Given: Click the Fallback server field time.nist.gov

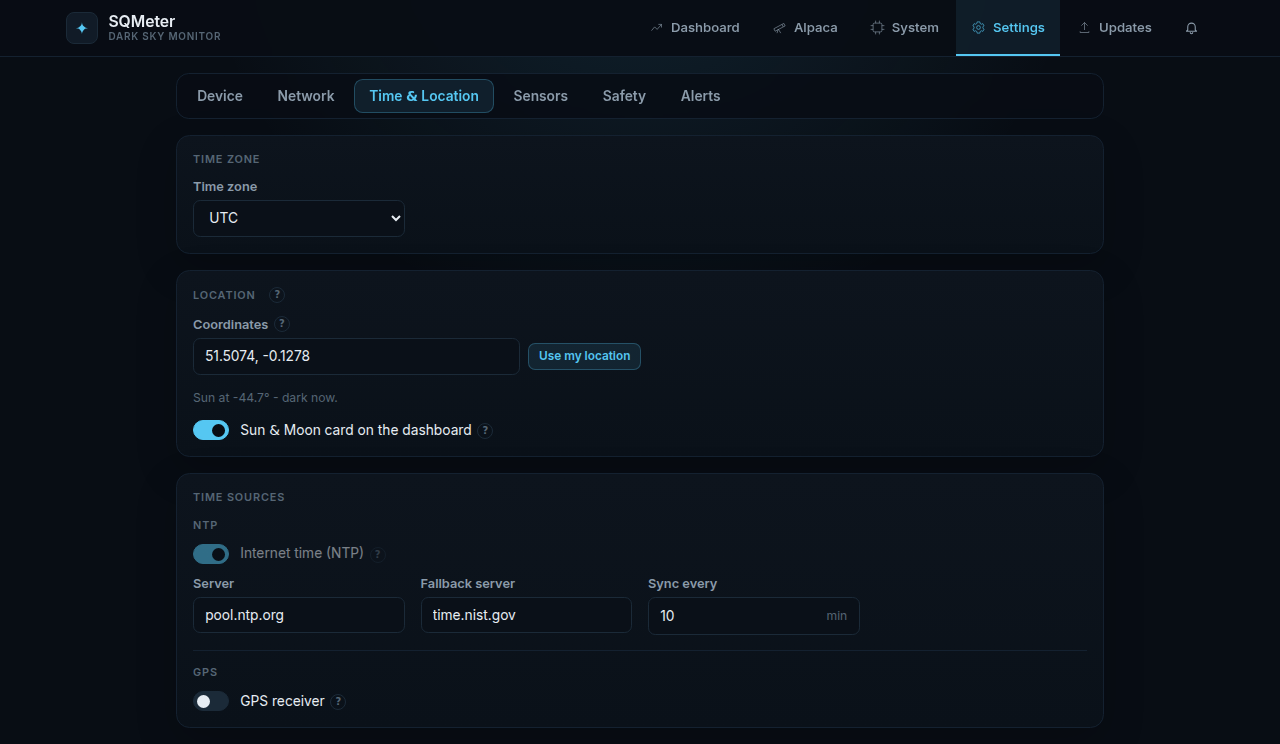Looking at the screenshot, I should (526, 616).
